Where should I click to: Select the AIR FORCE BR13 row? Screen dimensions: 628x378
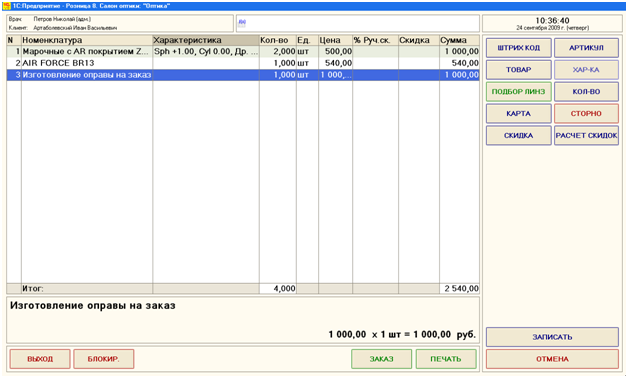click(x=243, y=63)
